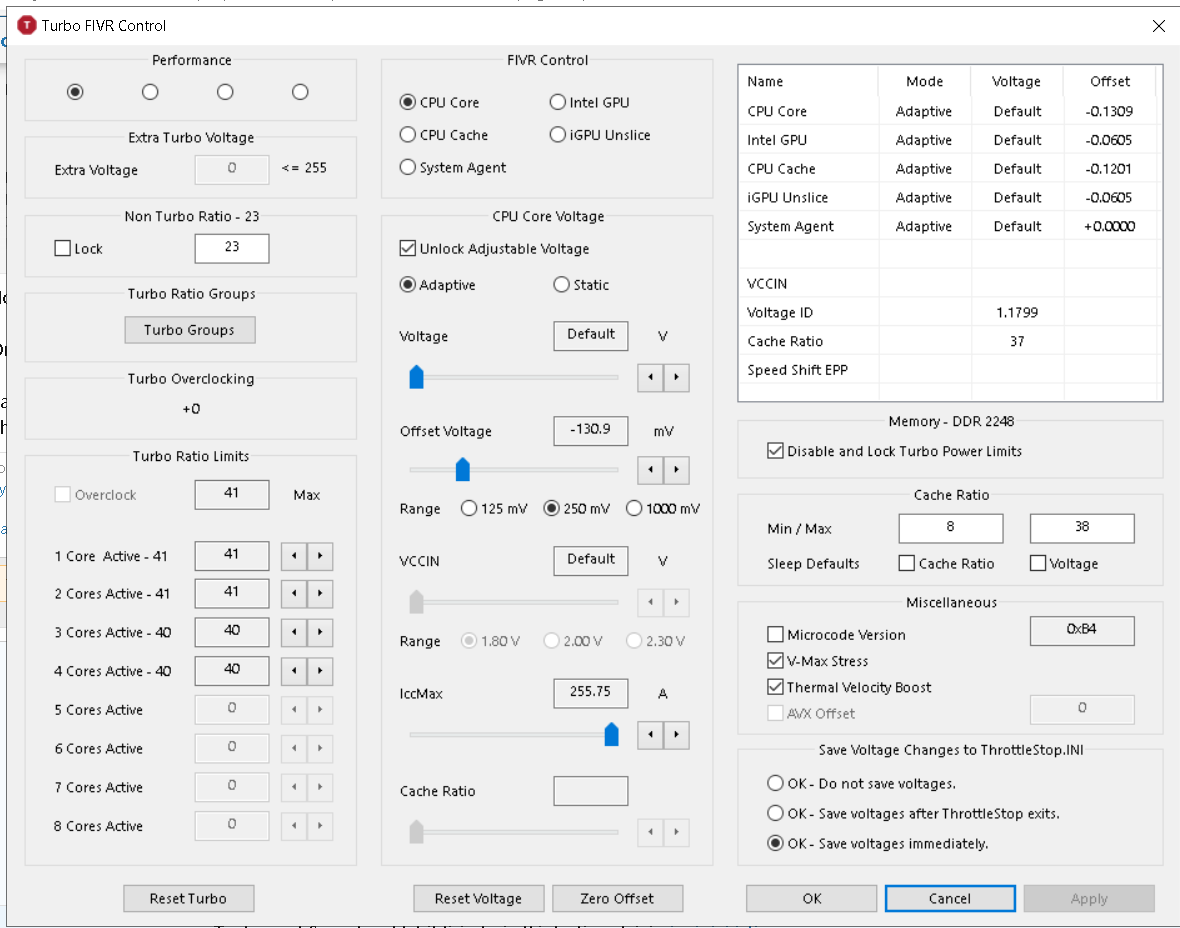Increase the 2 Cores Active ratio arrow
Image resolution: width=1180 pixels, height=928 pixels.
point(320,594)
